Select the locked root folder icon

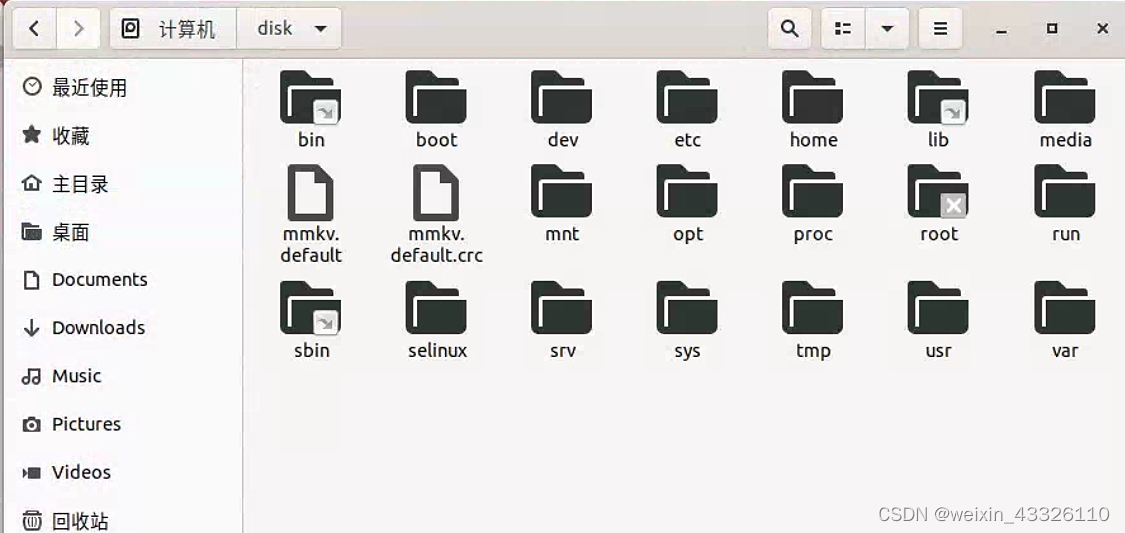[x=938, y=192]
